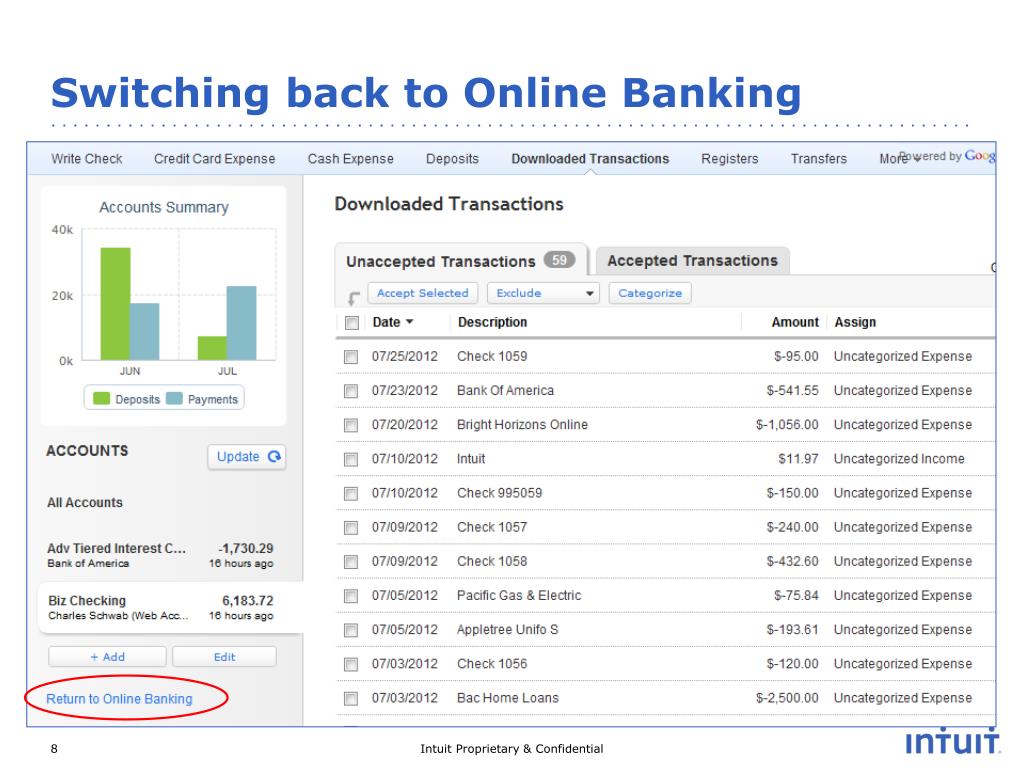
Task: Click the Edit accounts button
Action: coord(224,657)
